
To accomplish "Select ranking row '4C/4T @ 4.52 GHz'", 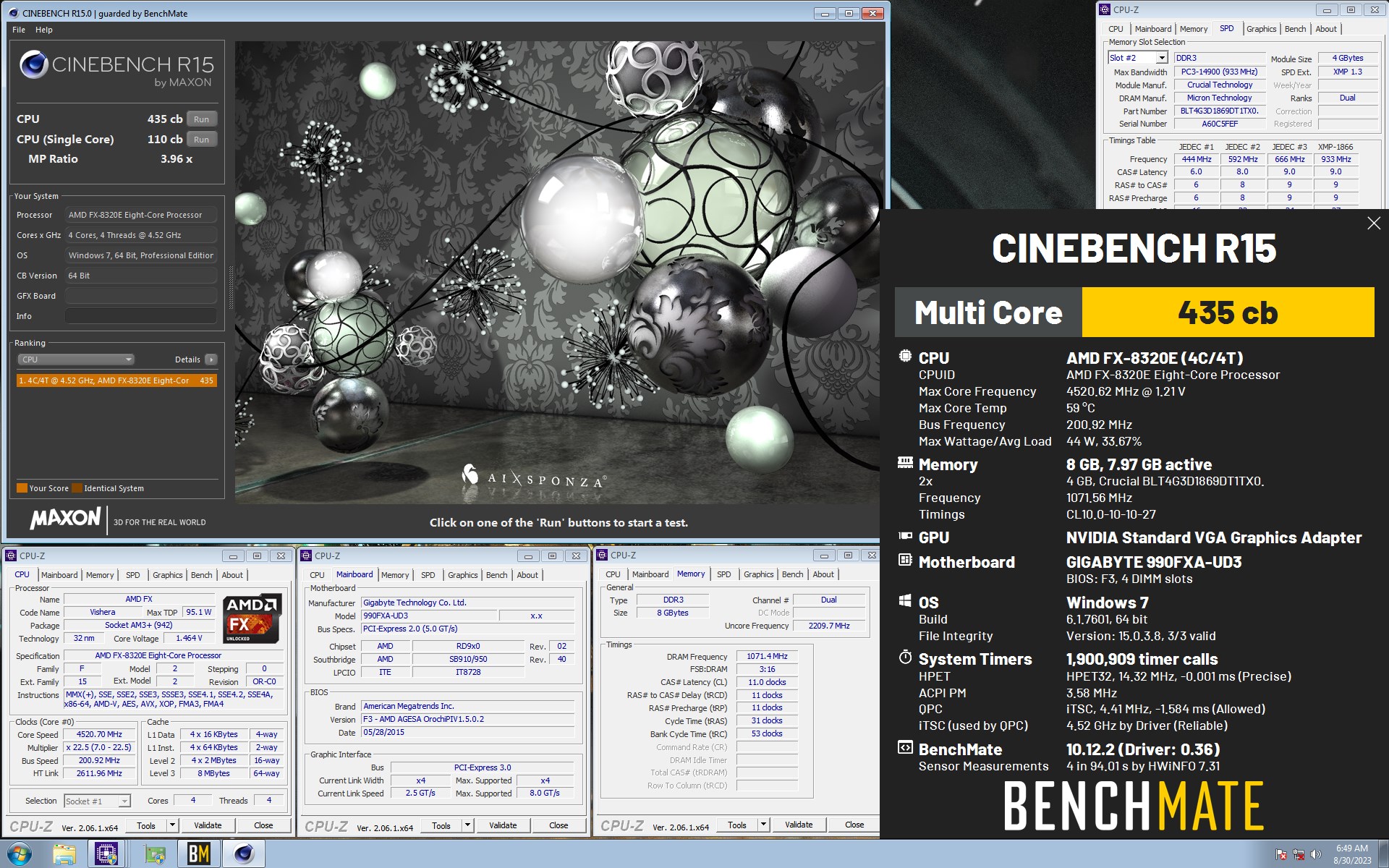I will point(116,380).
